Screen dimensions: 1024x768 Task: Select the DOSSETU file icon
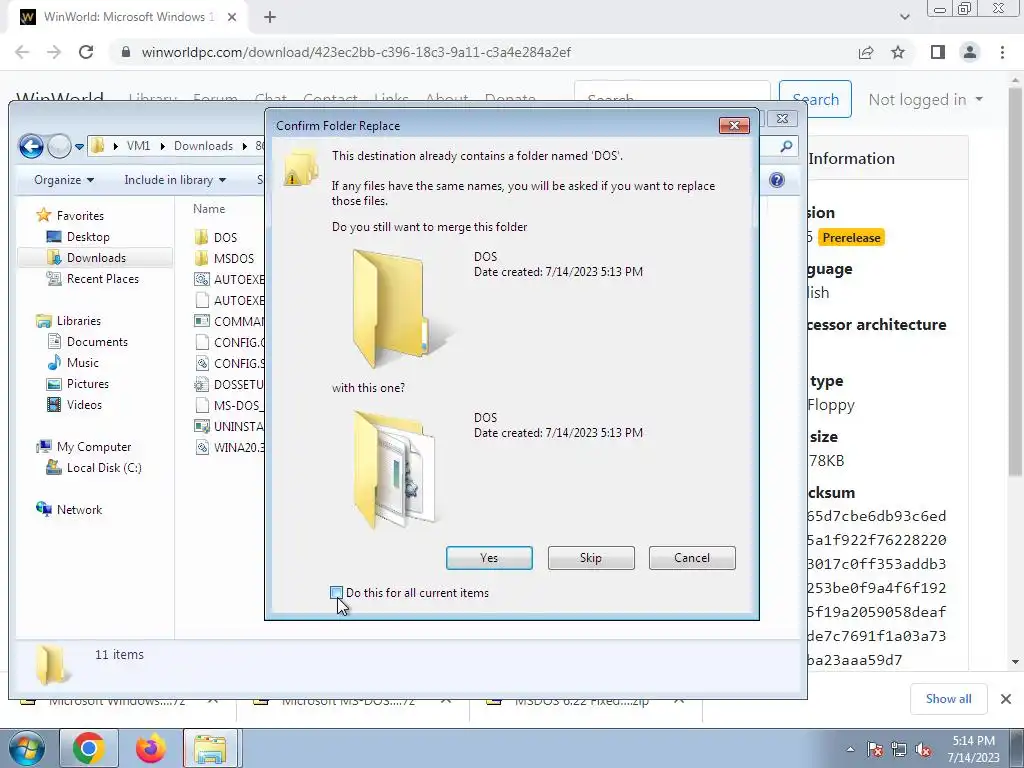pos(201,385)
